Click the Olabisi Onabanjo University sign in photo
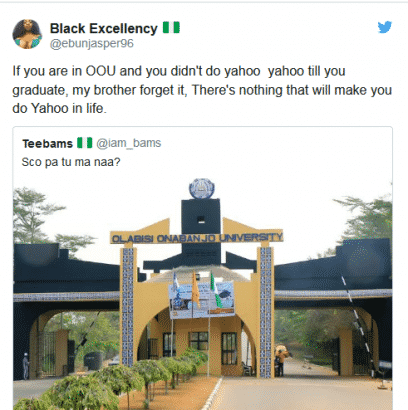408x410 pixels. pos(197,238)
